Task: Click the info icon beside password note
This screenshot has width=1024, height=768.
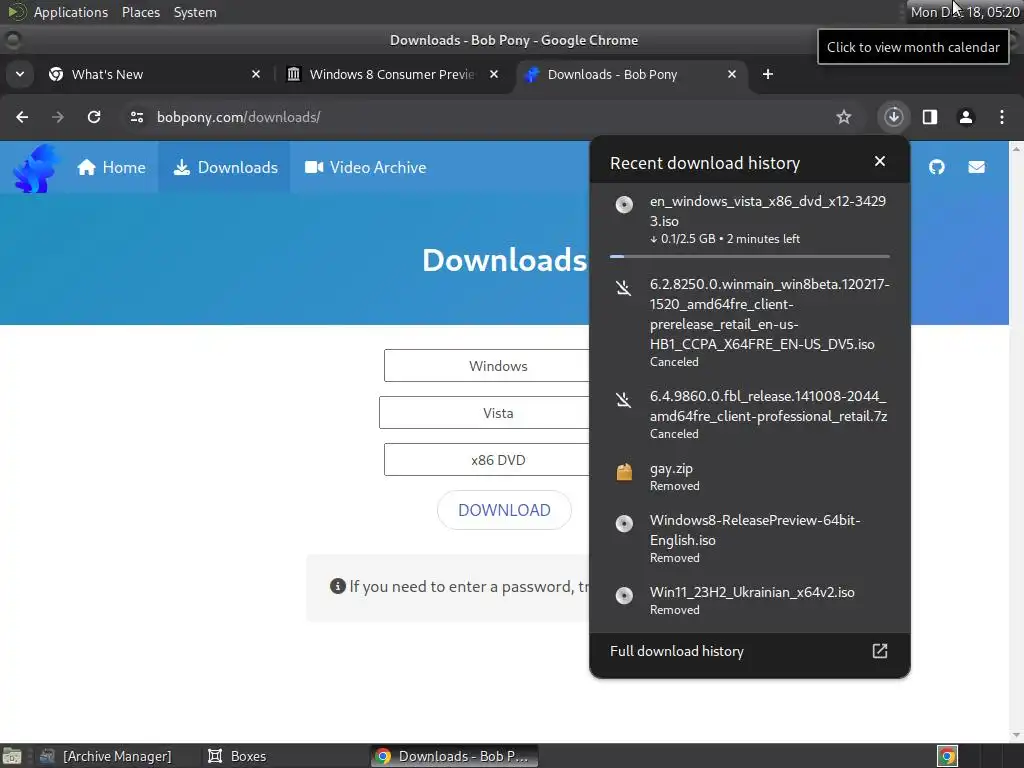Action: pyautogui.click(x=338, y=586)
